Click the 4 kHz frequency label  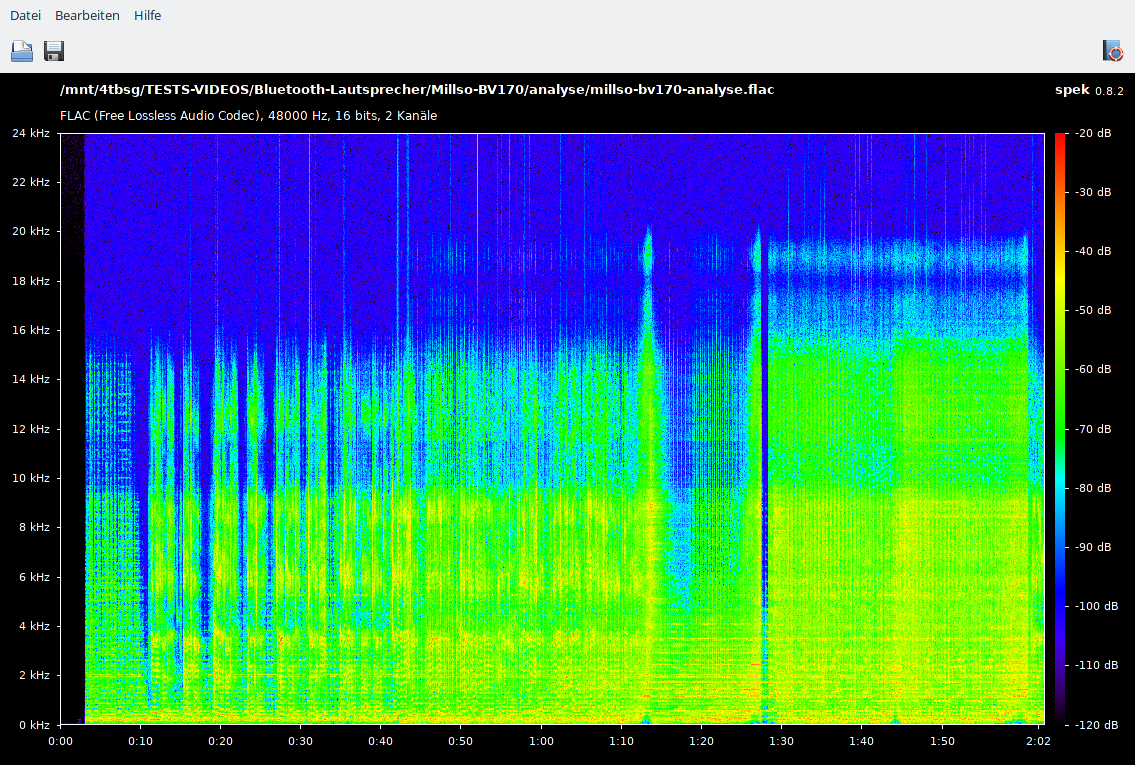34,626
